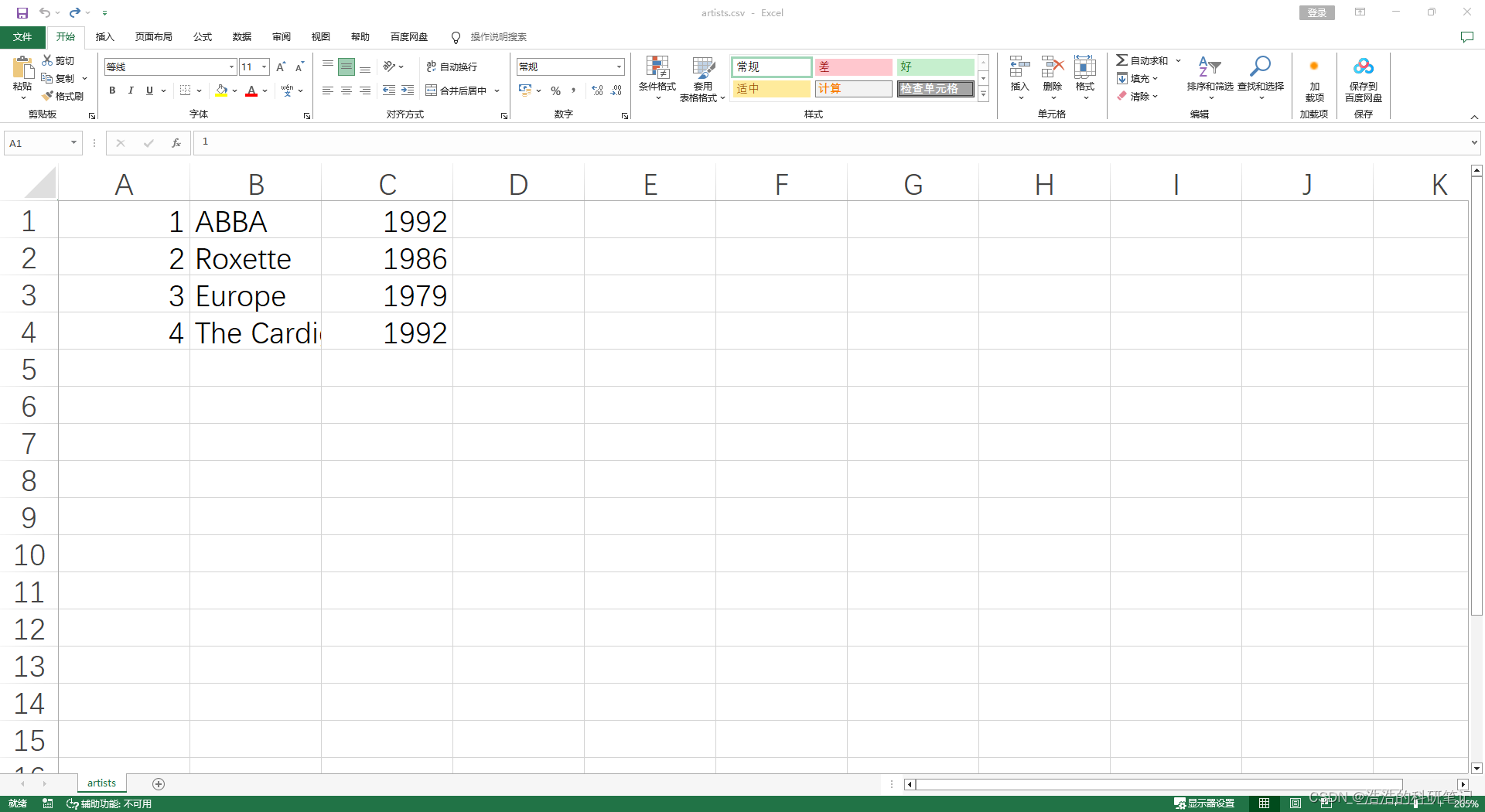Image resolution: width=1485 pixels, height=812 pixels.
Task: Increase font size with the large A button
Action: pos(281,67)
